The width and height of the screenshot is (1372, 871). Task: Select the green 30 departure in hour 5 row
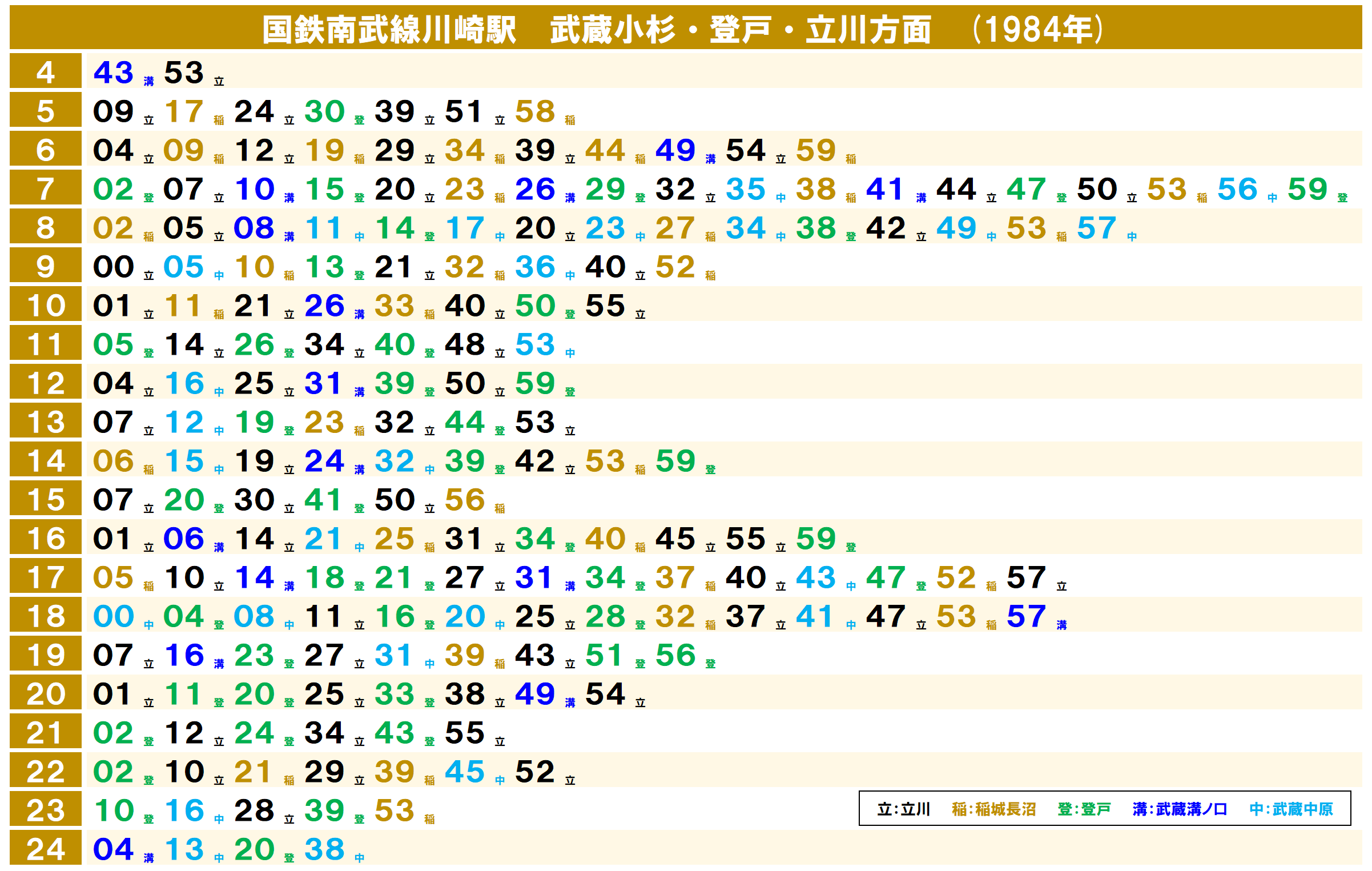(x=324, y=111)
